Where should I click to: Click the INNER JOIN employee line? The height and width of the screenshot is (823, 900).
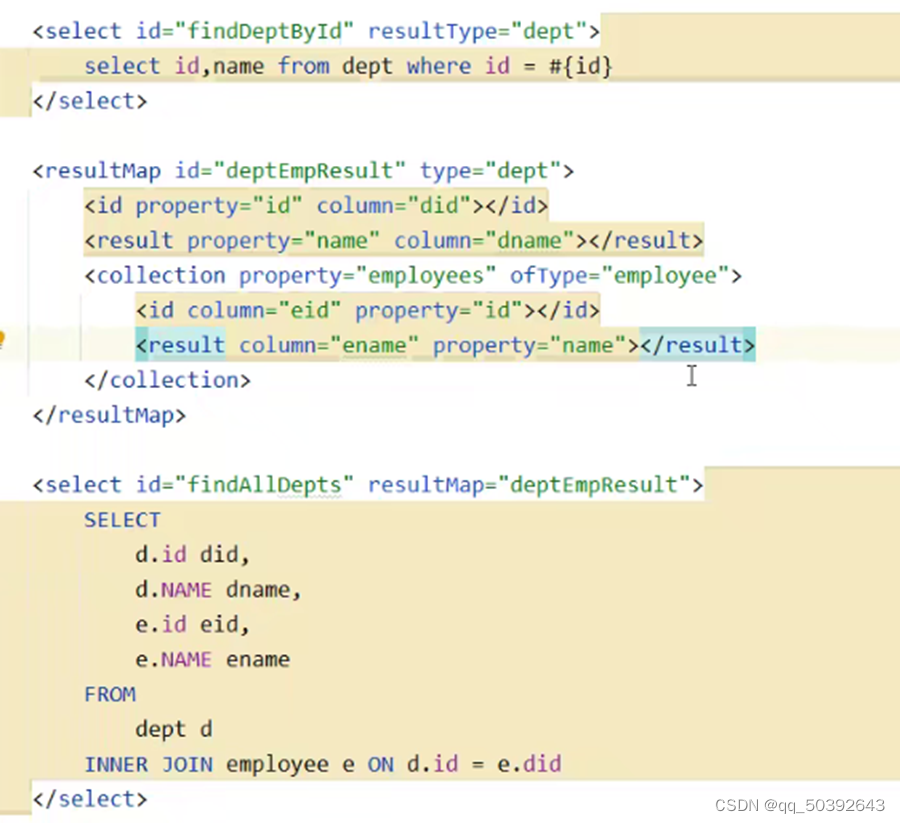[x=323, y=764]
